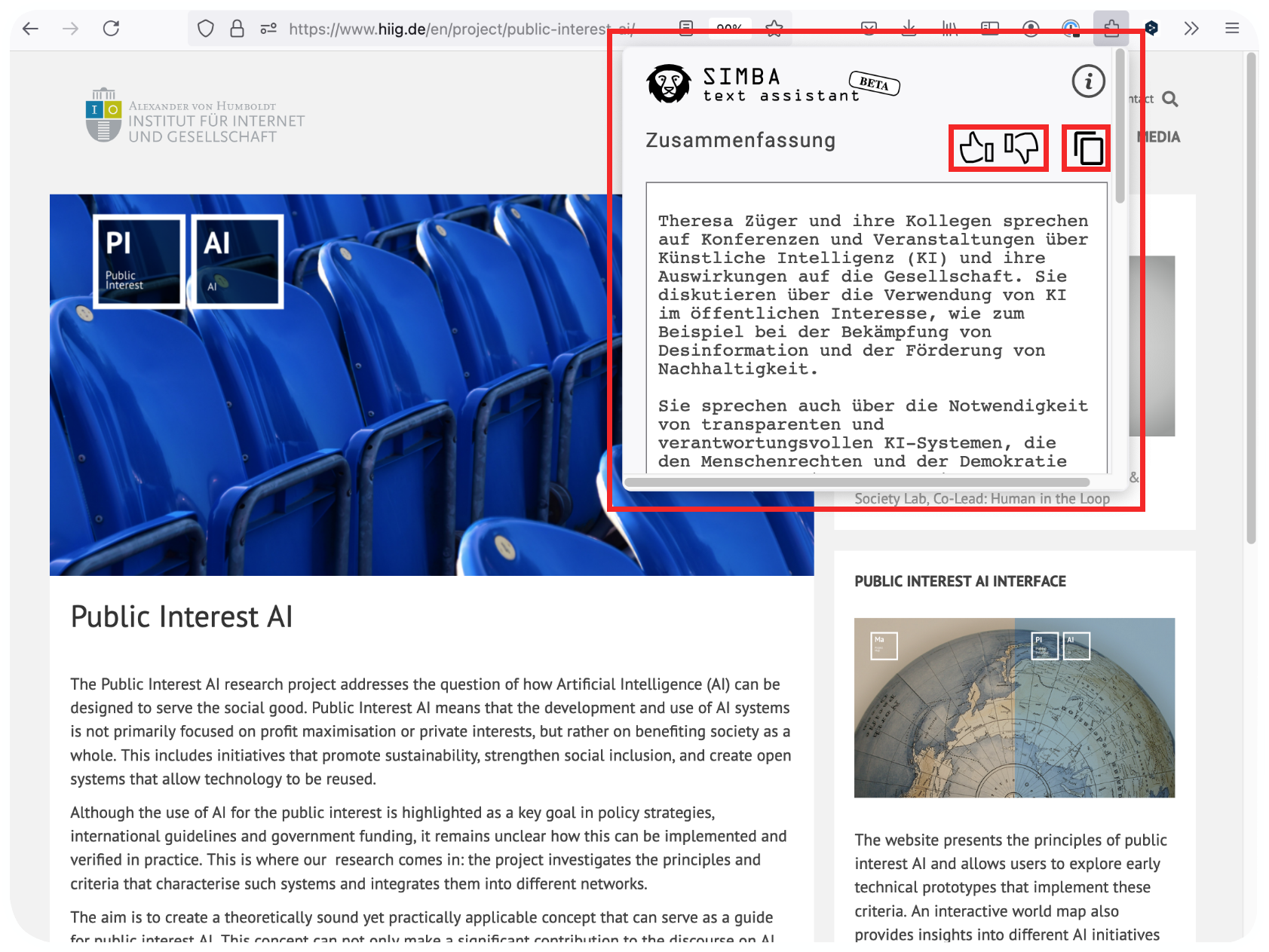Bookmark this page with the star
This screenshot has height=952, width=1269.
pos(774,28)
